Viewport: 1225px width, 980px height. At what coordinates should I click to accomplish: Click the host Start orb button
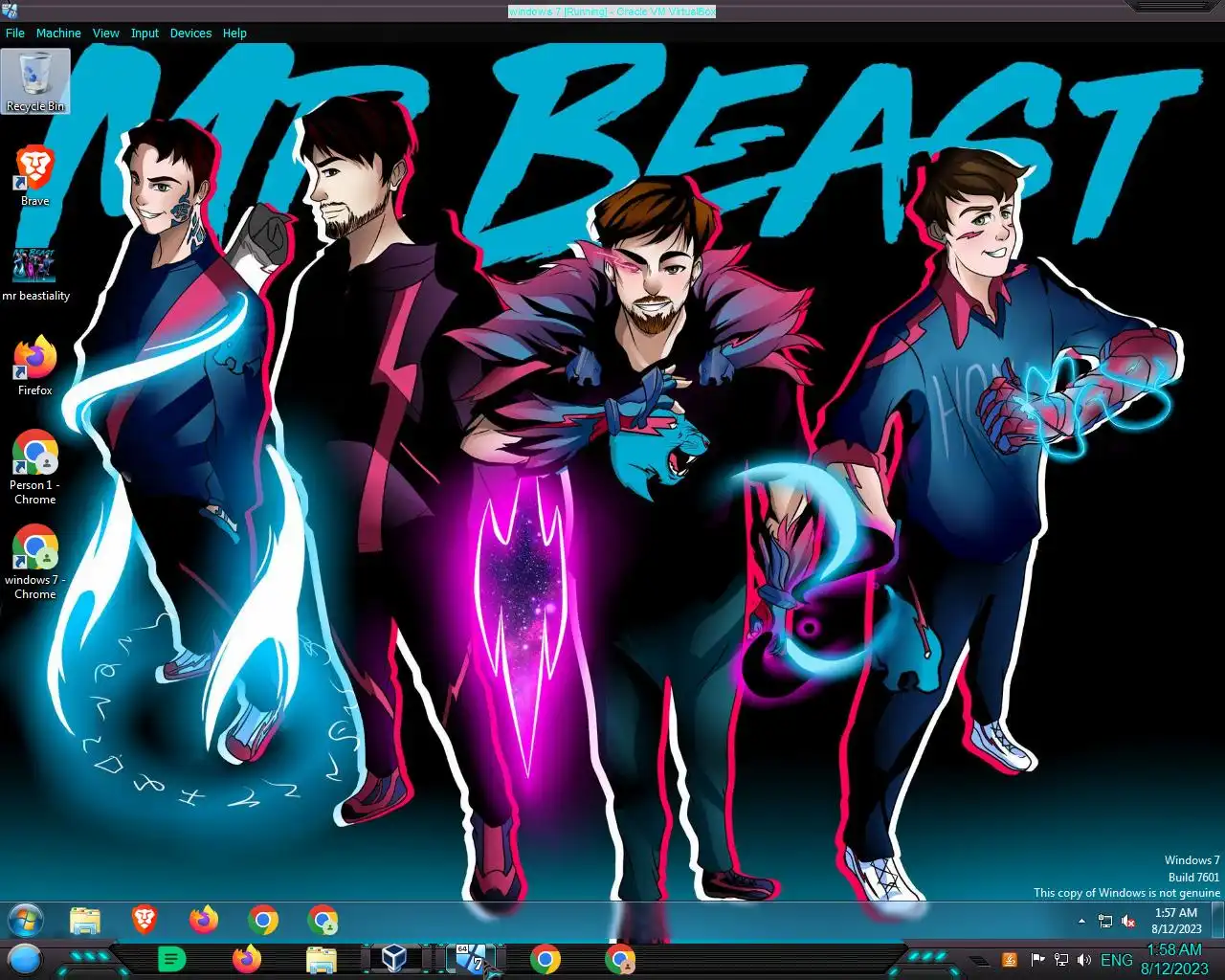click(24, 959)
